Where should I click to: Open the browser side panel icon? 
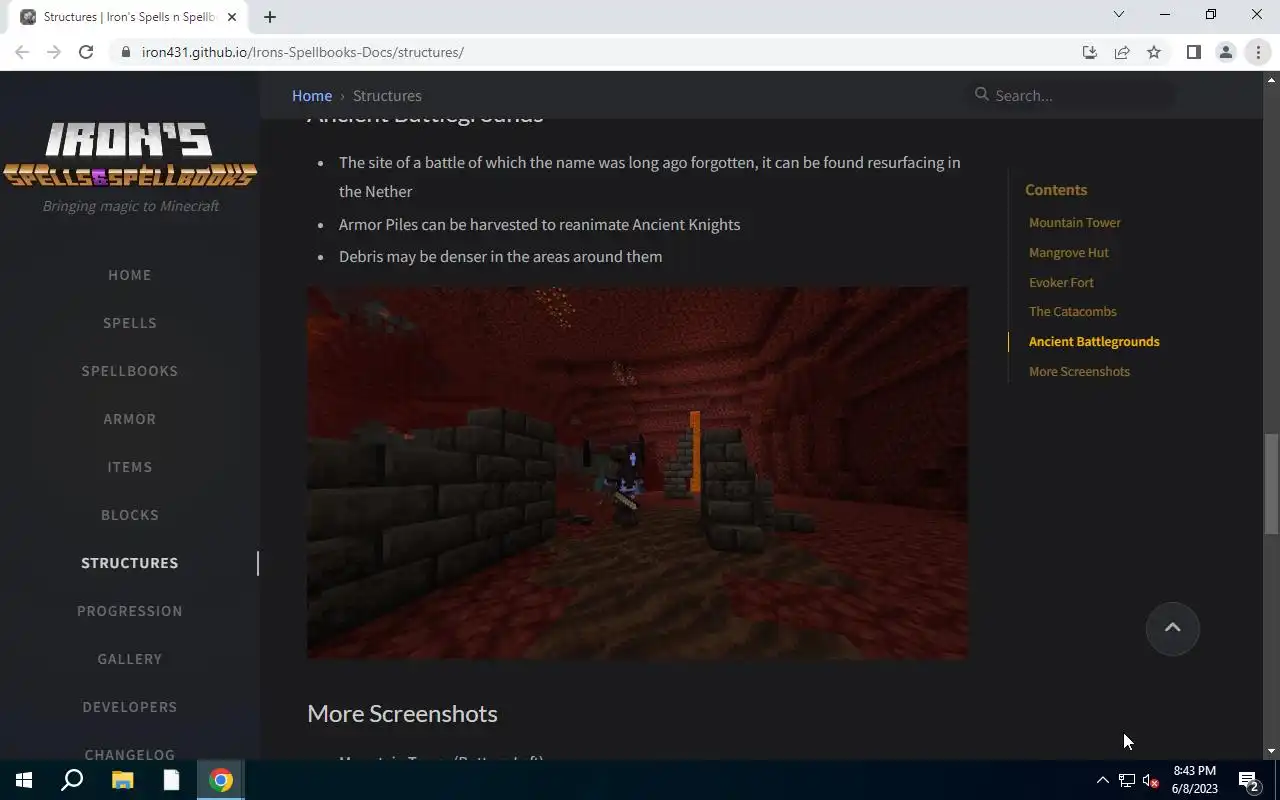[1193, 52]
